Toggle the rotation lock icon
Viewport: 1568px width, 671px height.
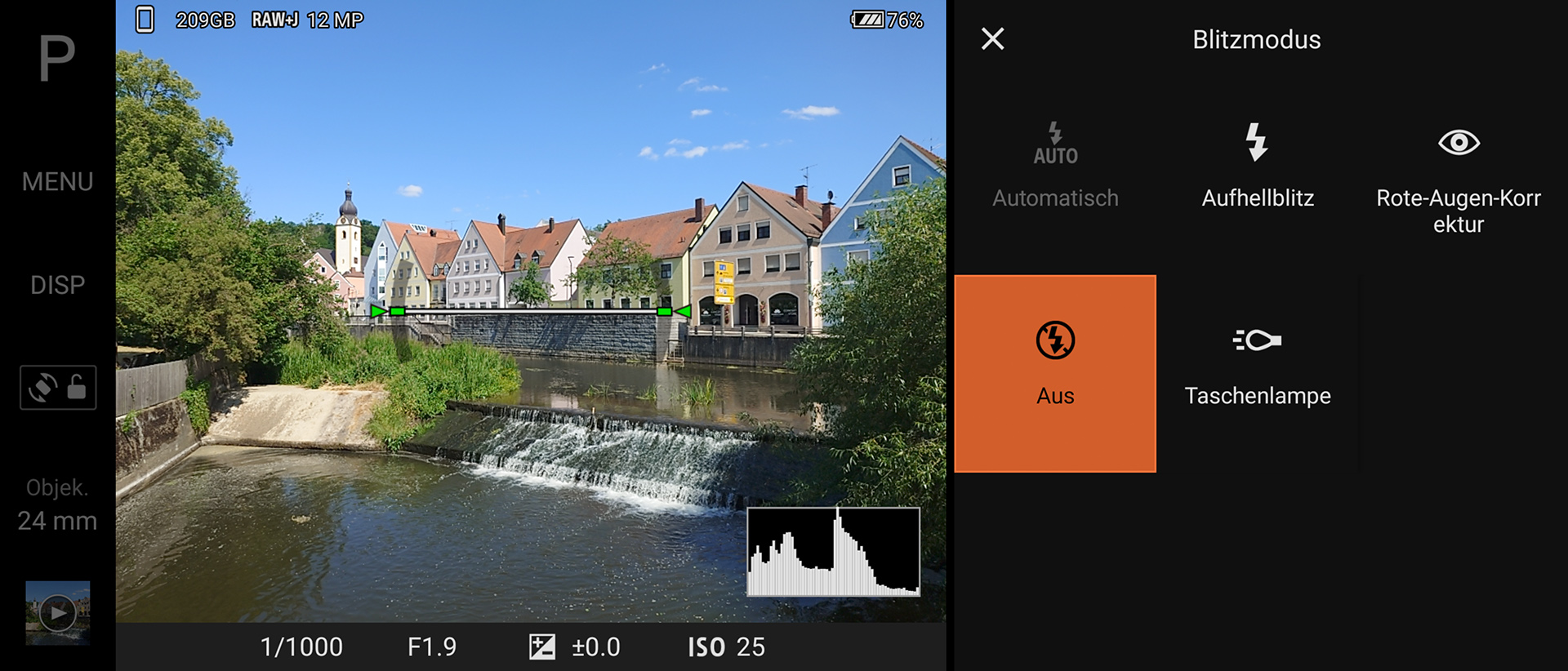(x=58, y=388)
